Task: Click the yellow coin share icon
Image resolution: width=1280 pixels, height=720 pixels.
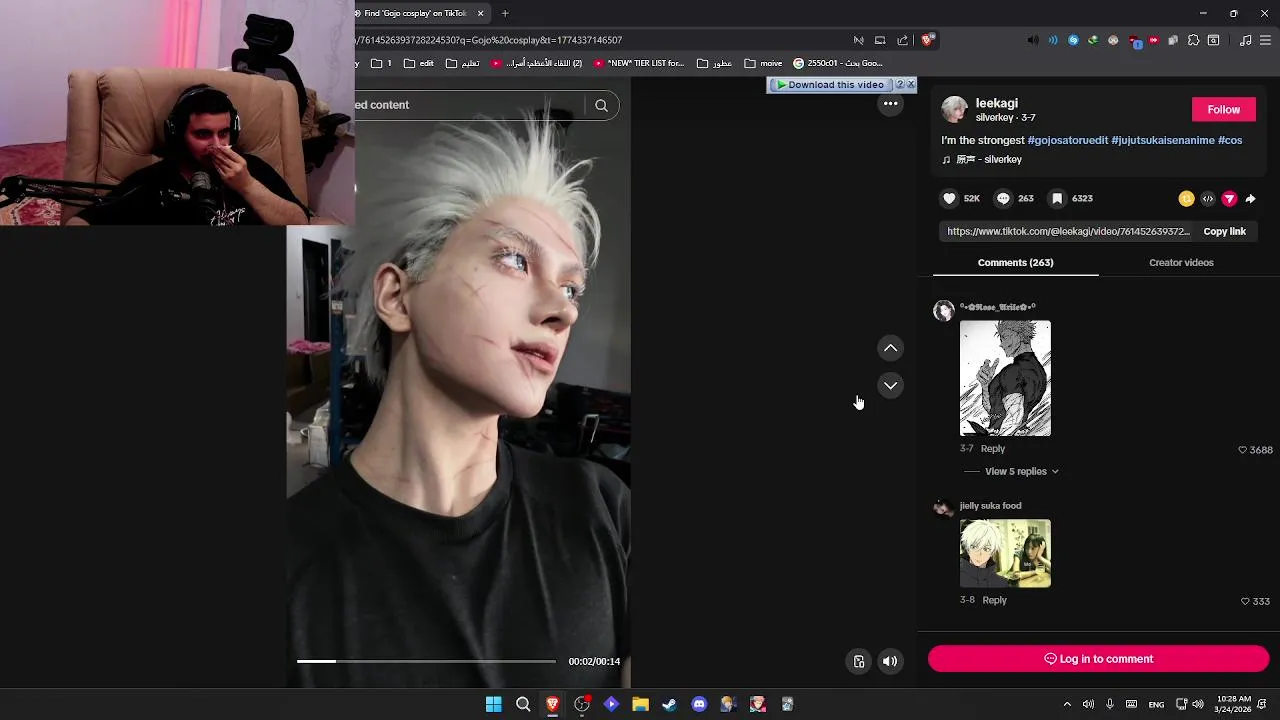Action: [1186, 199]
